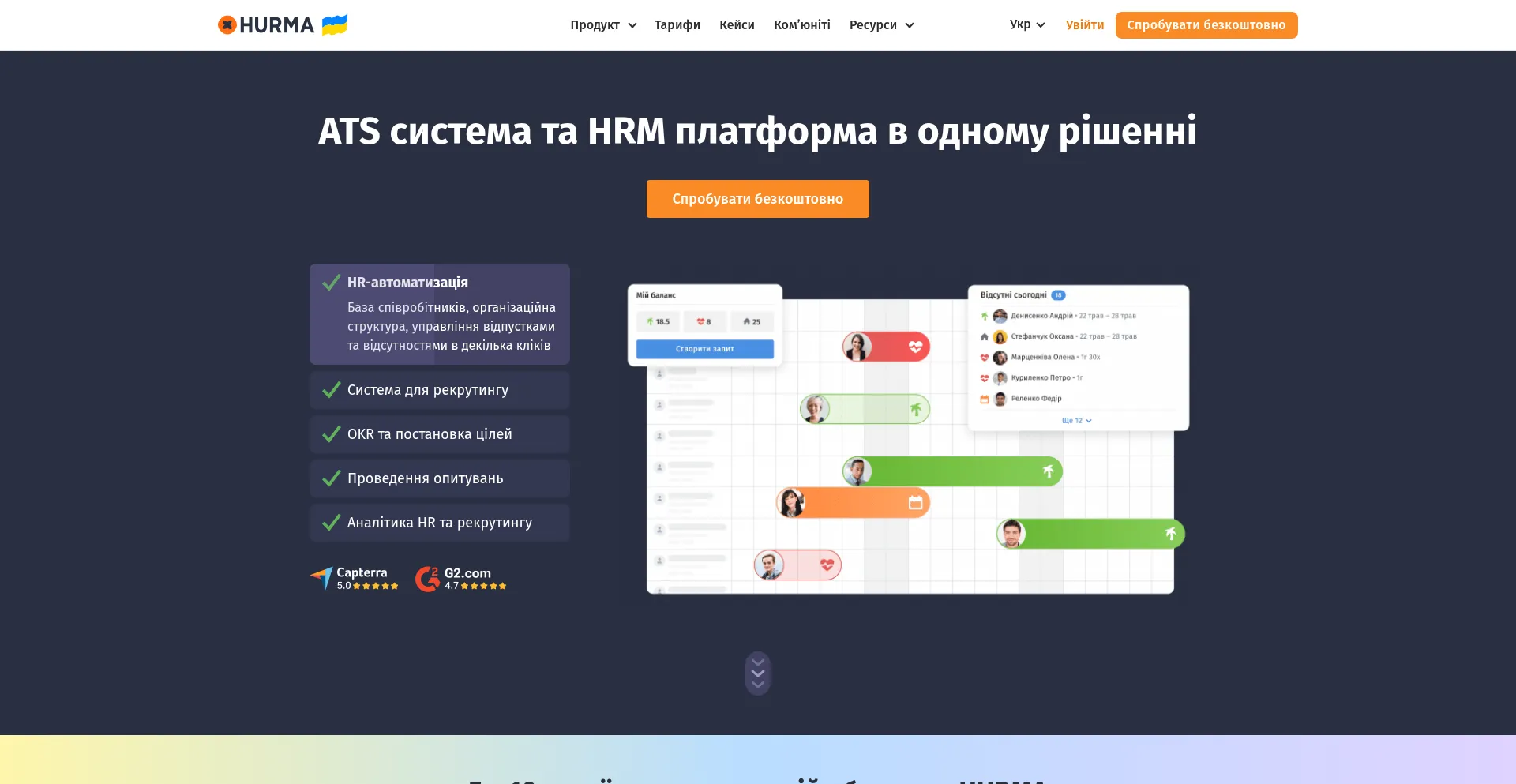1516x784 pixels.
Task: Click the palm tree icon on long green bar
Action: tap(1048, 471)
